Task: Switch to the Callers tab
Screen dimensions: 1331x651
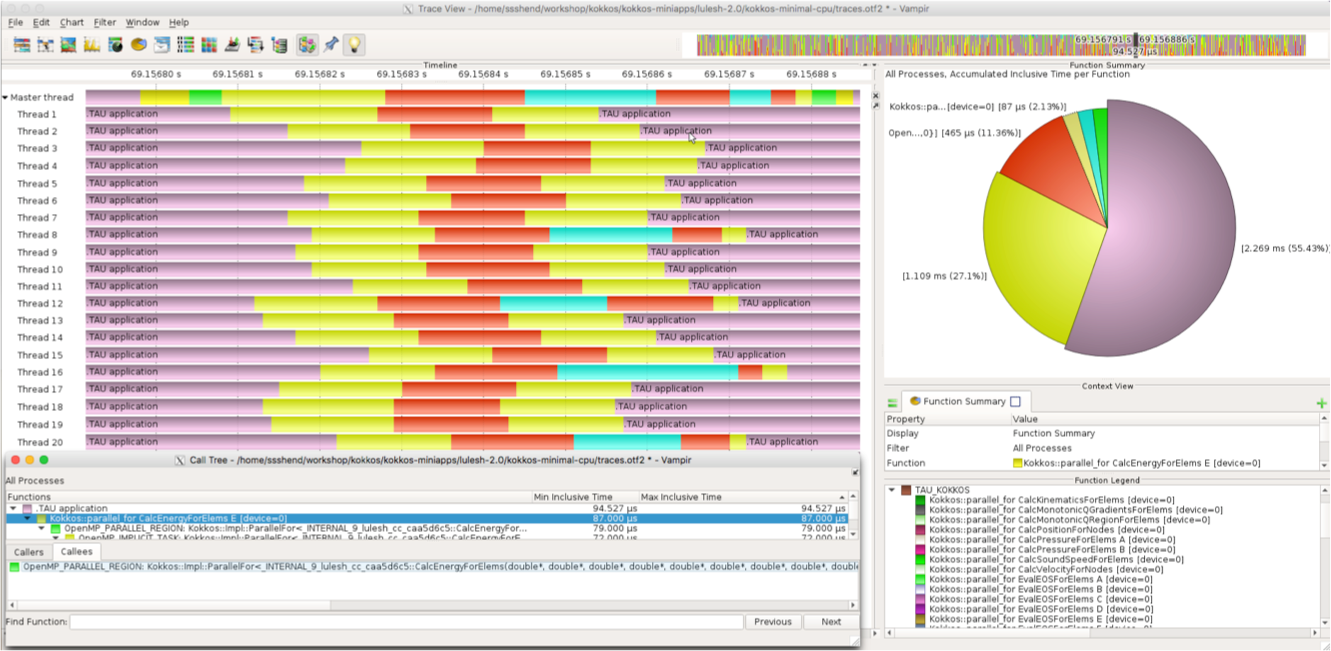Action: pyautogui.click(x=29, y=552)
